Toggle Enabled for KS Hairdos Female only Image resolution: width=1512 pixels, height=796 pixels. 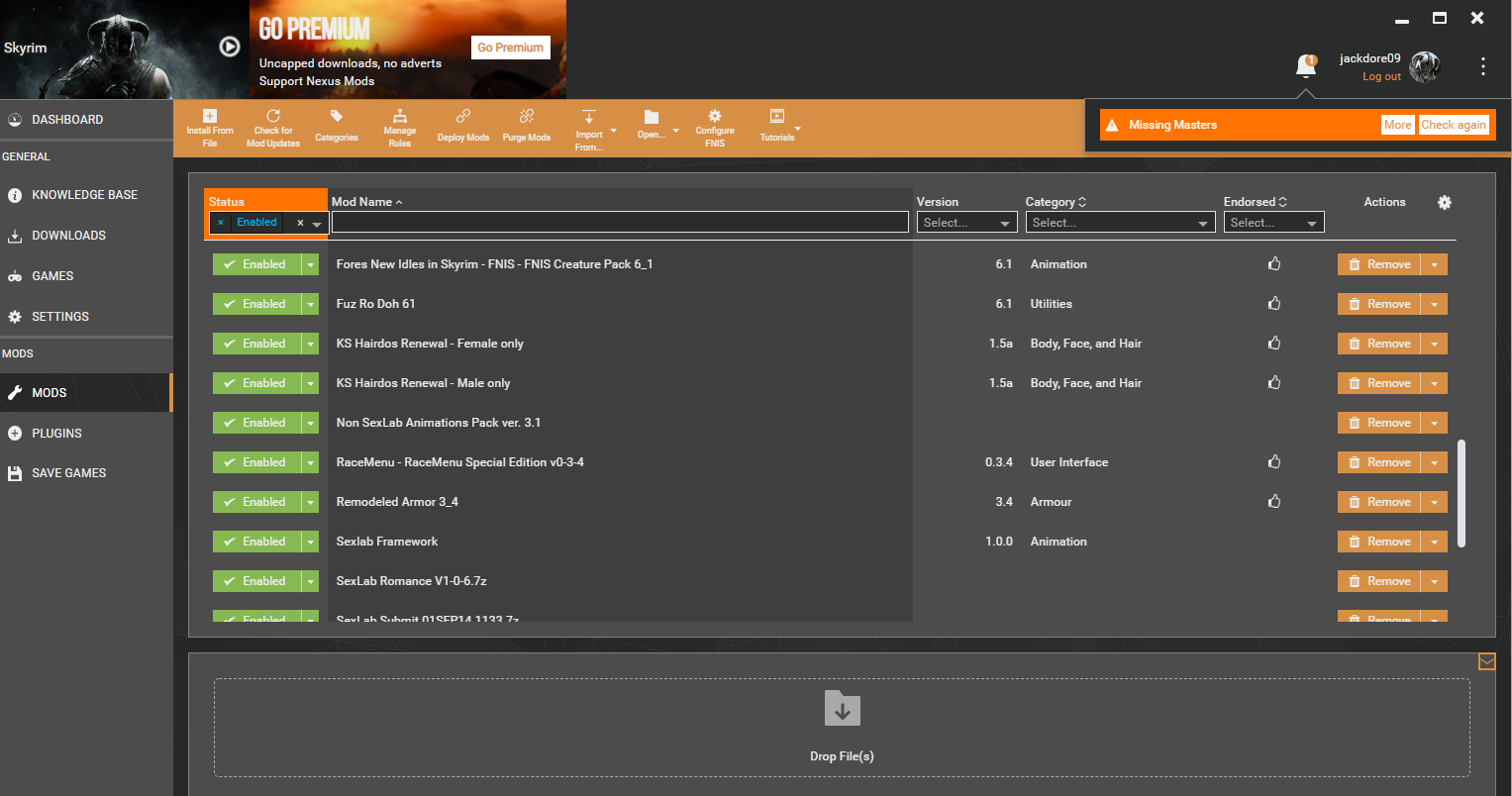pos(257,344)
